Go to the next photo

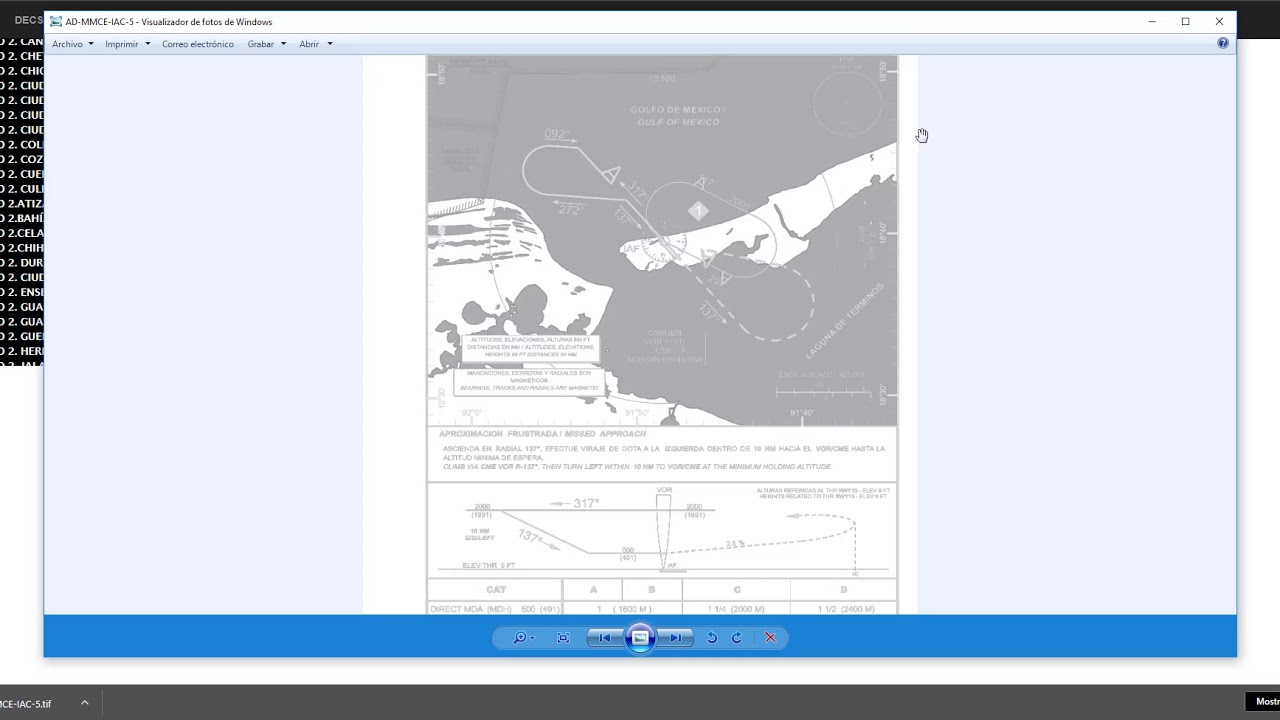tap(676, 638)
